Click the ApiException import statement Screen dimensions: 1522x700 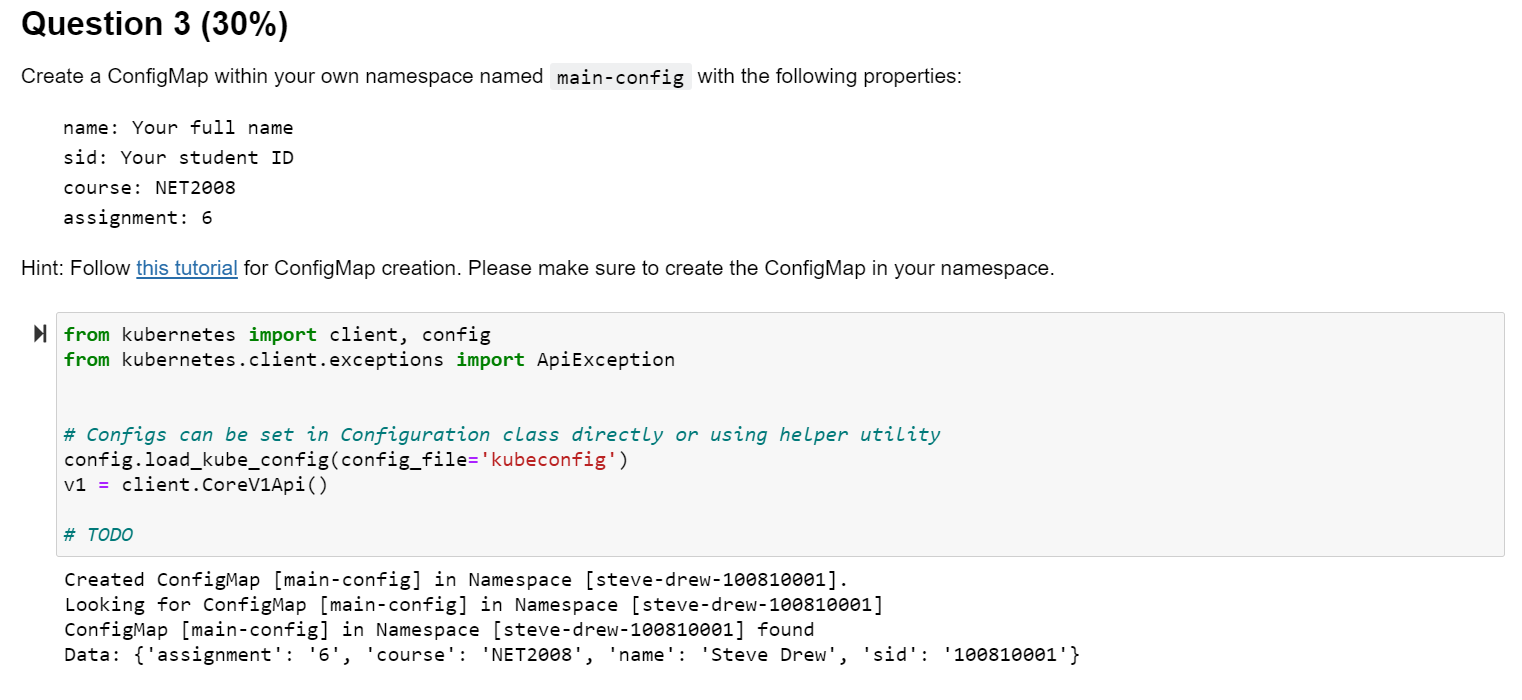point(369,359)
